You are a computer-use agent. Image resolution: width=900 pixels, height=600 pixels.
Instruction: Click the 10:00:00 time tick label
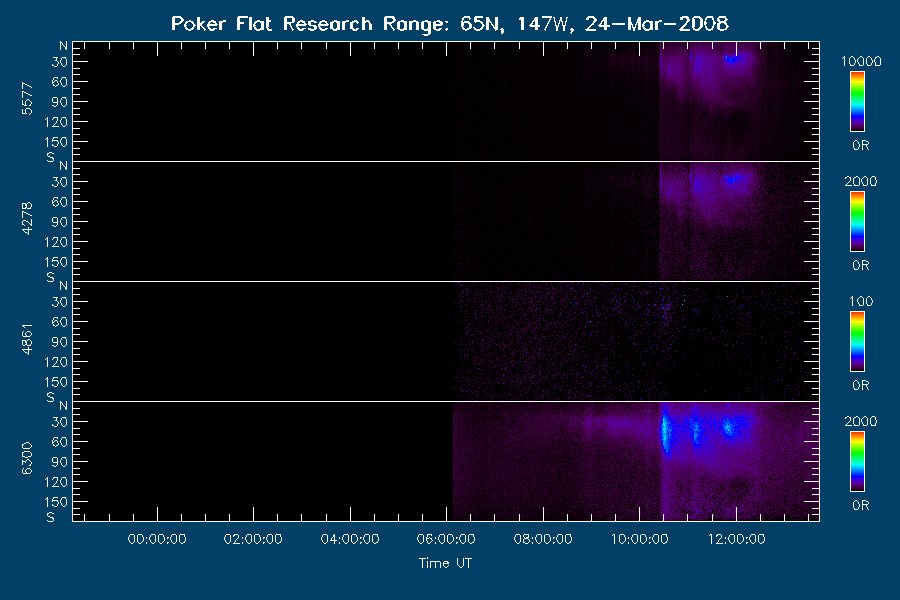click(639, 539)
